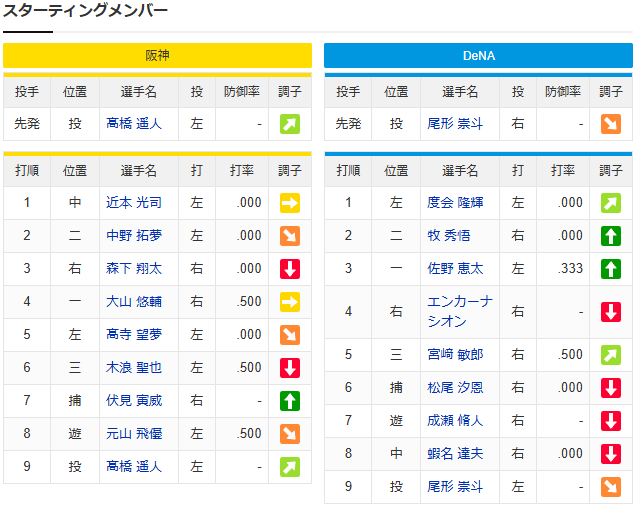Click orange arrow condition icon for 中野 拓夢
This screenshot has height=507, width=635.
[290, 236]
